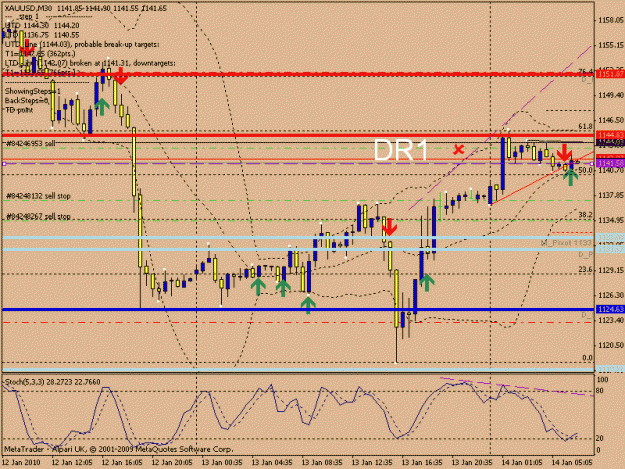
Task: Click the '13 Jan 04:35' time label
Action: [272, 462]
